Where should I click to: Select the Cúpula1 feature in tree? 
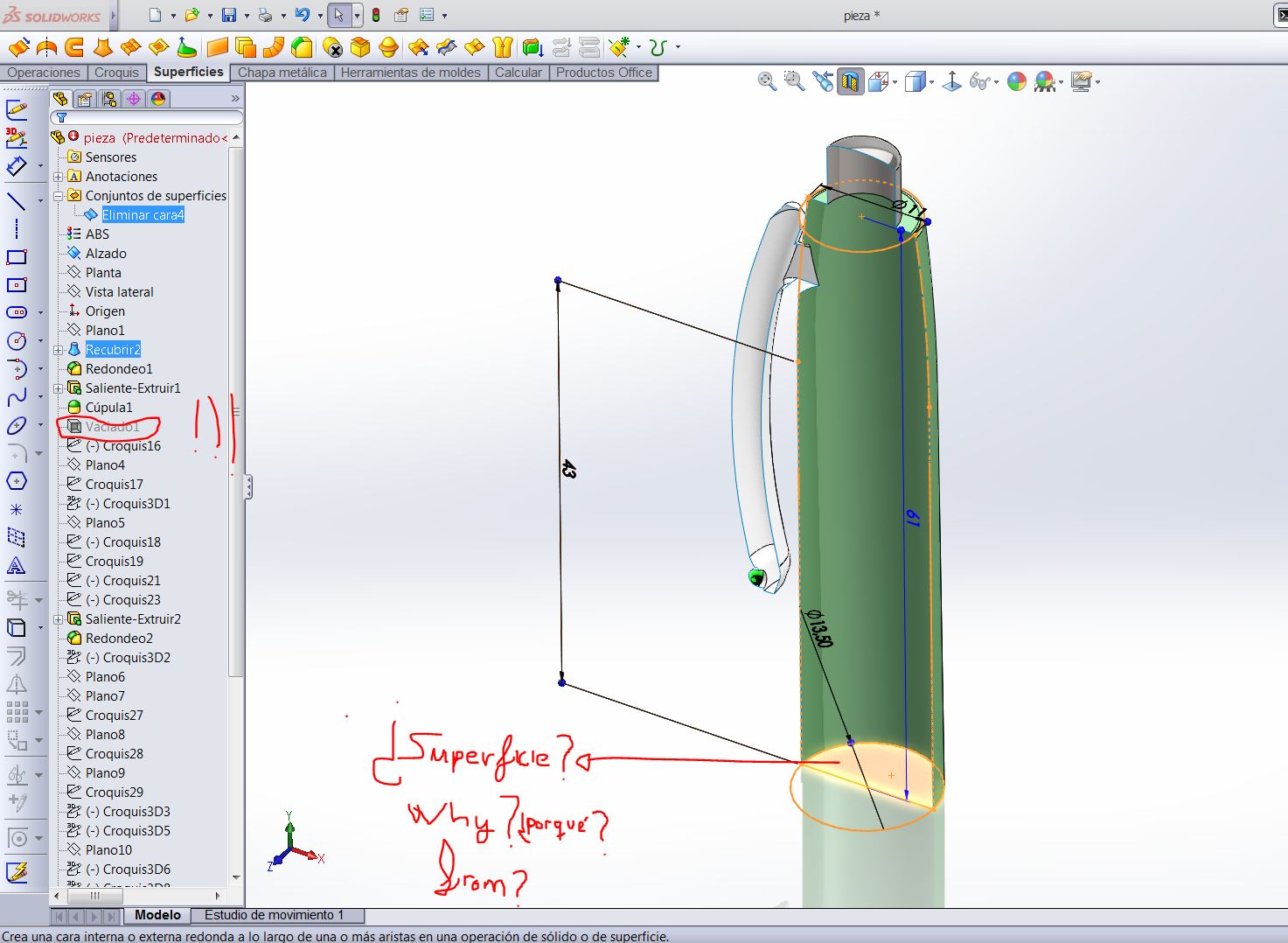(109, 408)
